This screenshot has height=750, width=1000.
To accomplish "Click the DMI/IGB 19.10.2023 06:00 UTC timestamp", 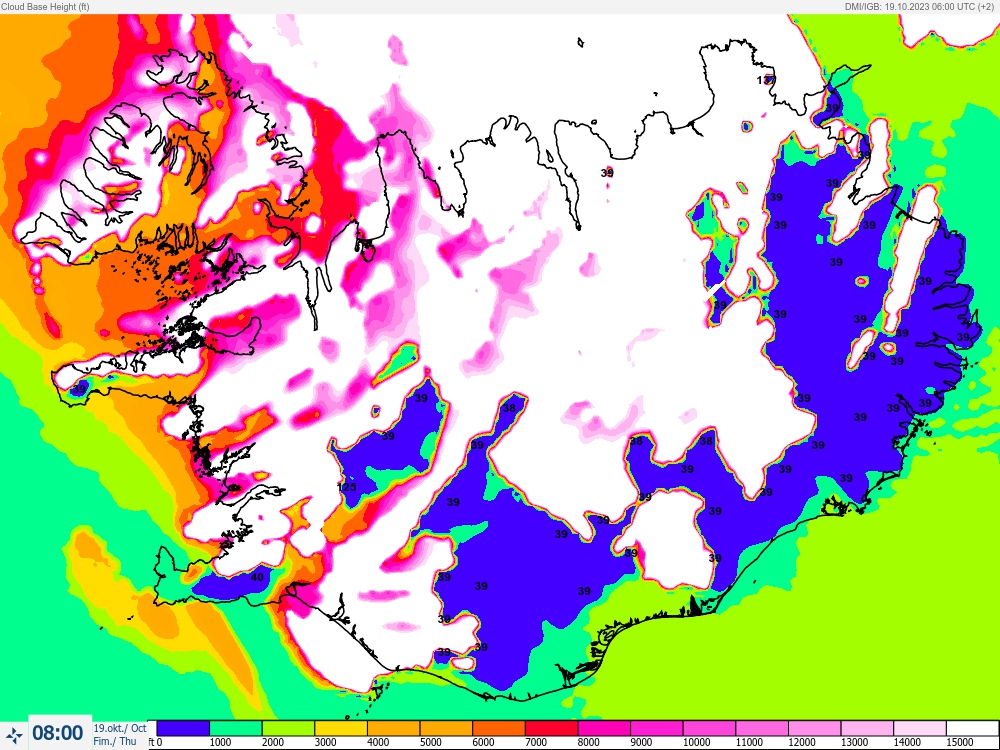I will click(x=918, y=6).
